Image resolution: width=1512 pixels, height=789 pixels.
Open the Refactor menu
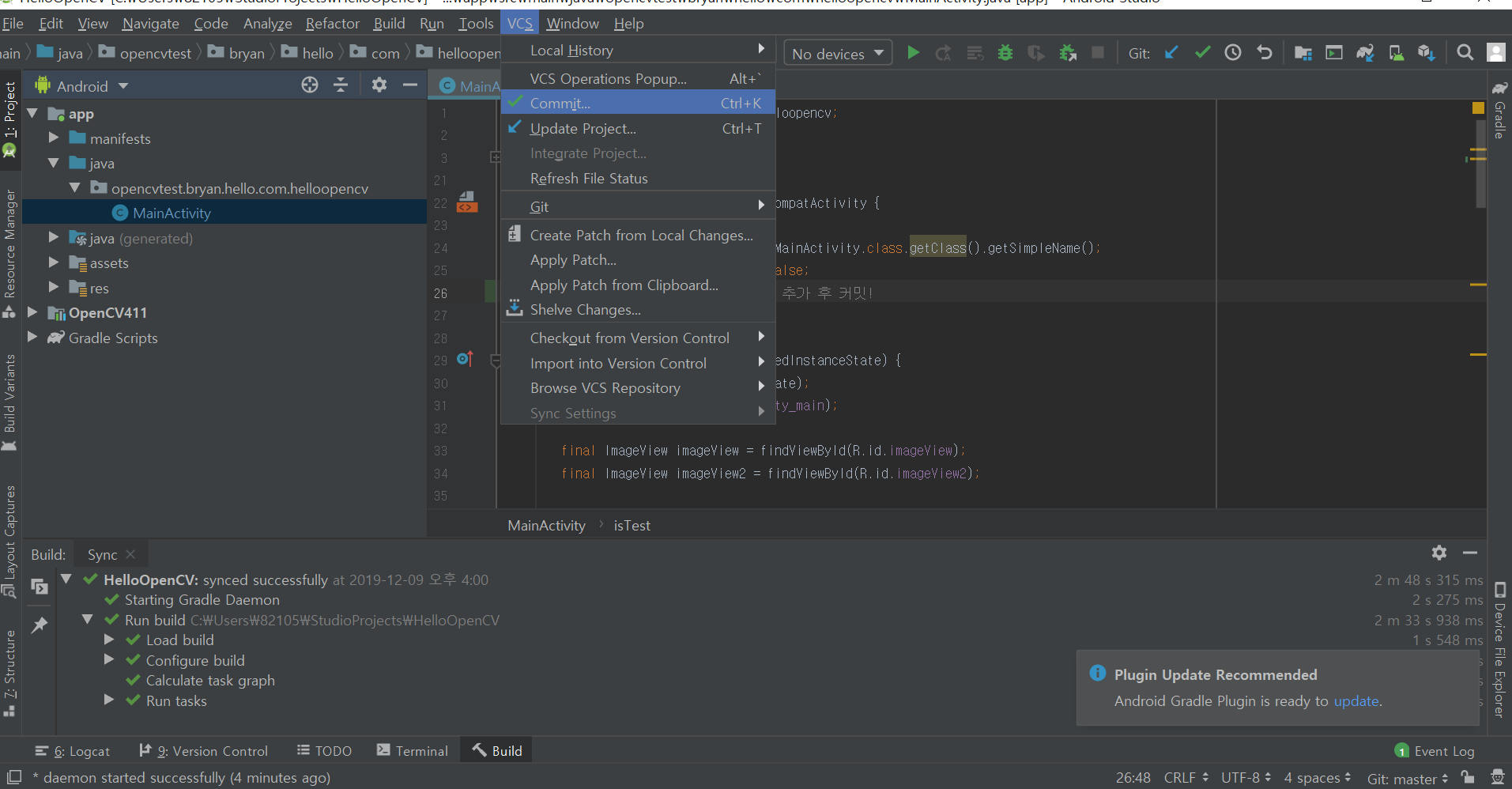coord(332,23)
